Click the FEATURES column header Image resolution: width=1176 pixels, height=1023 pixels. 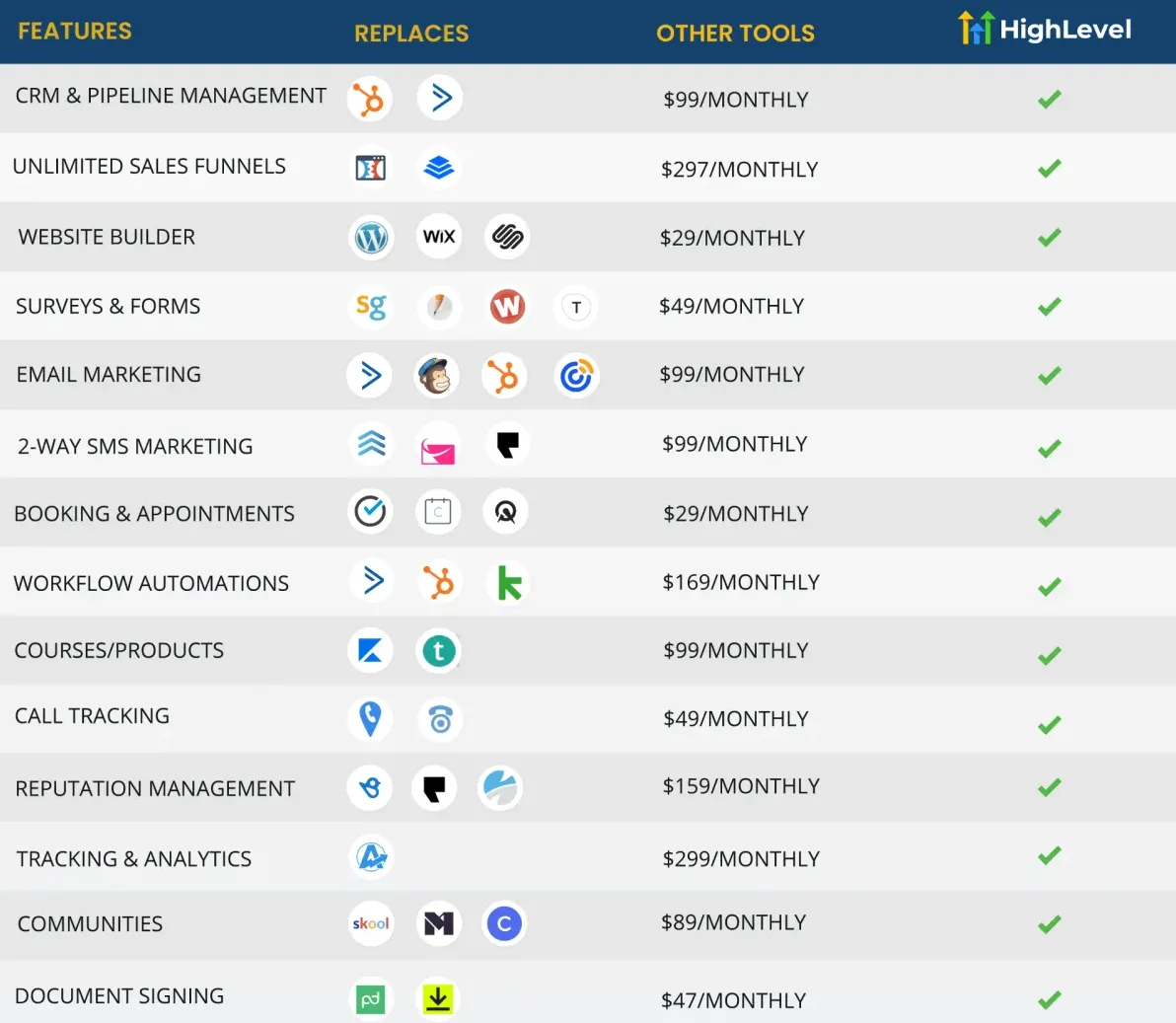(75, 31)
